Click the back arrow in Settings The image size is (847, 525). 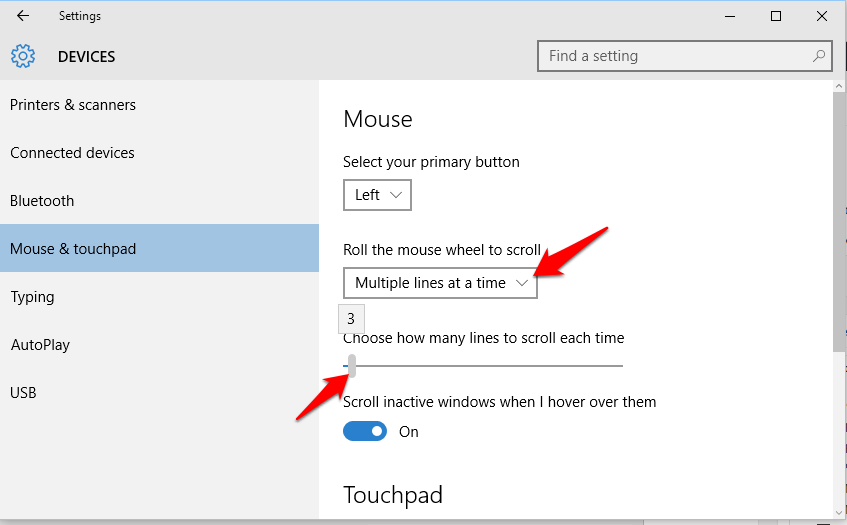coord(23,16)
